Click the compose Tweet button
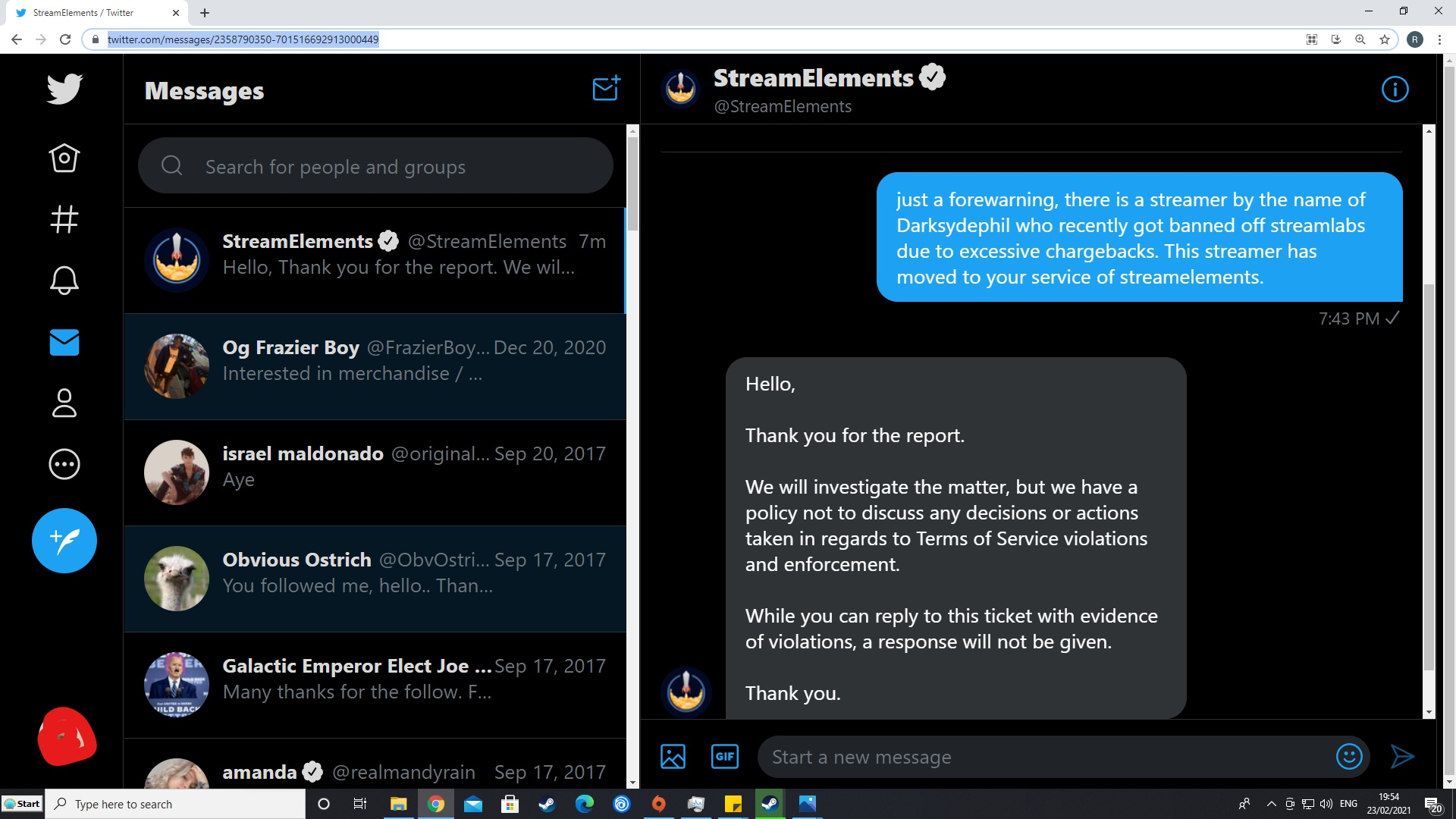 tap(64, 541)
